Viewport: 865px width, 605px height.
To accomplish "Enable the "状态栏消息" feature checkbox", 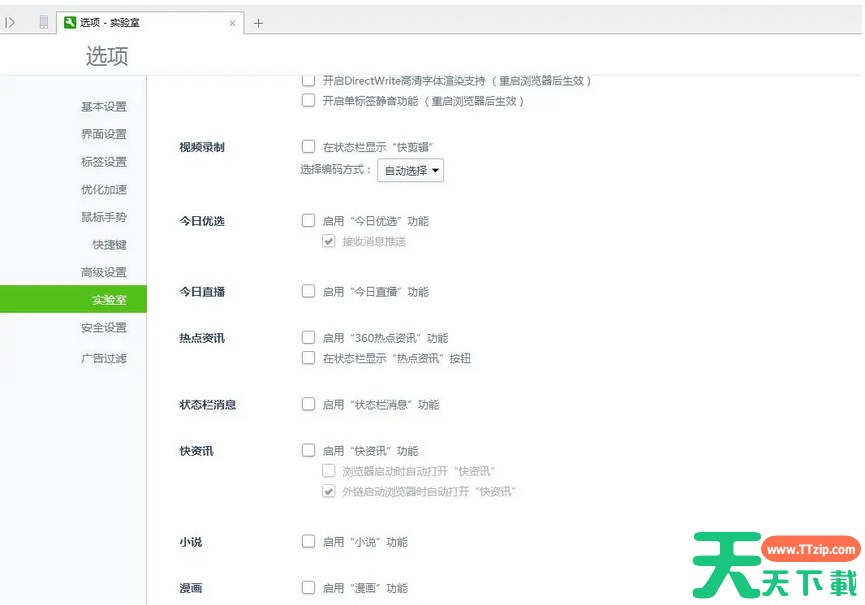I will (308, 405).
